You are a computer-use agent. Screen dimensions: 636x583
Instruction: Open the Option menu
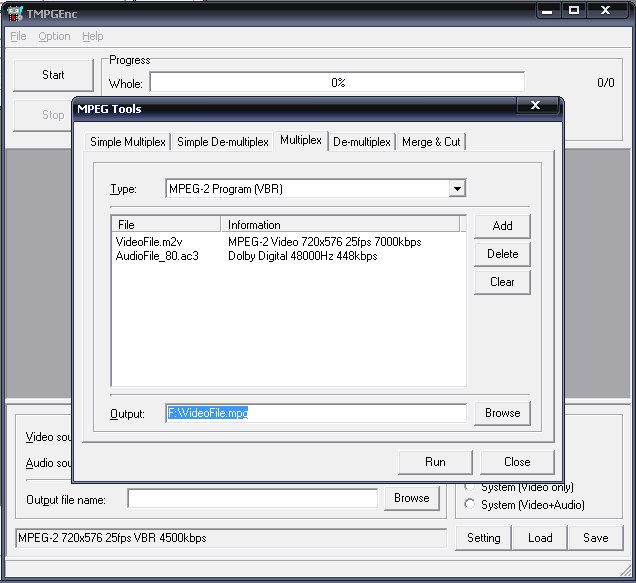click(54, 36)
